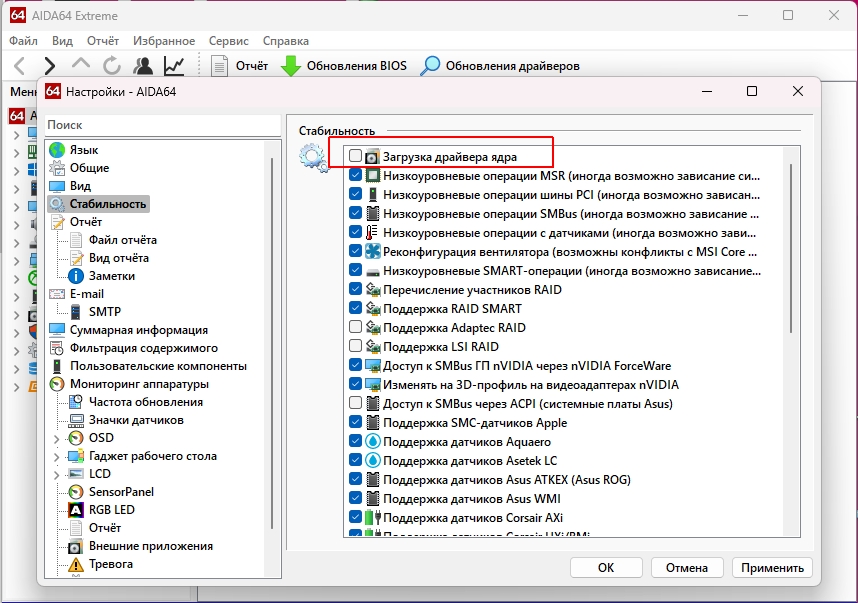
Task: Click the Back arrow in AIDA64 toolbar
Action: (x=20, y=66)
